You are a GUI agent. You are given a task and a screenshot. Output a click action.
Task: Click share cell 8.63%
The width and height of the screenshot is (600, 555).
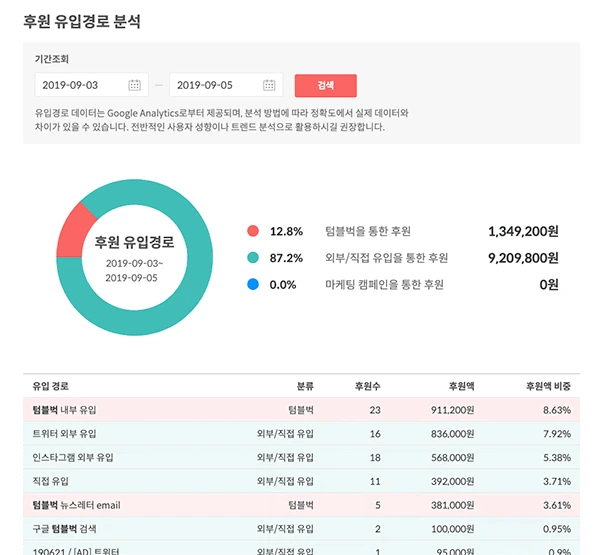pos(557,410)
